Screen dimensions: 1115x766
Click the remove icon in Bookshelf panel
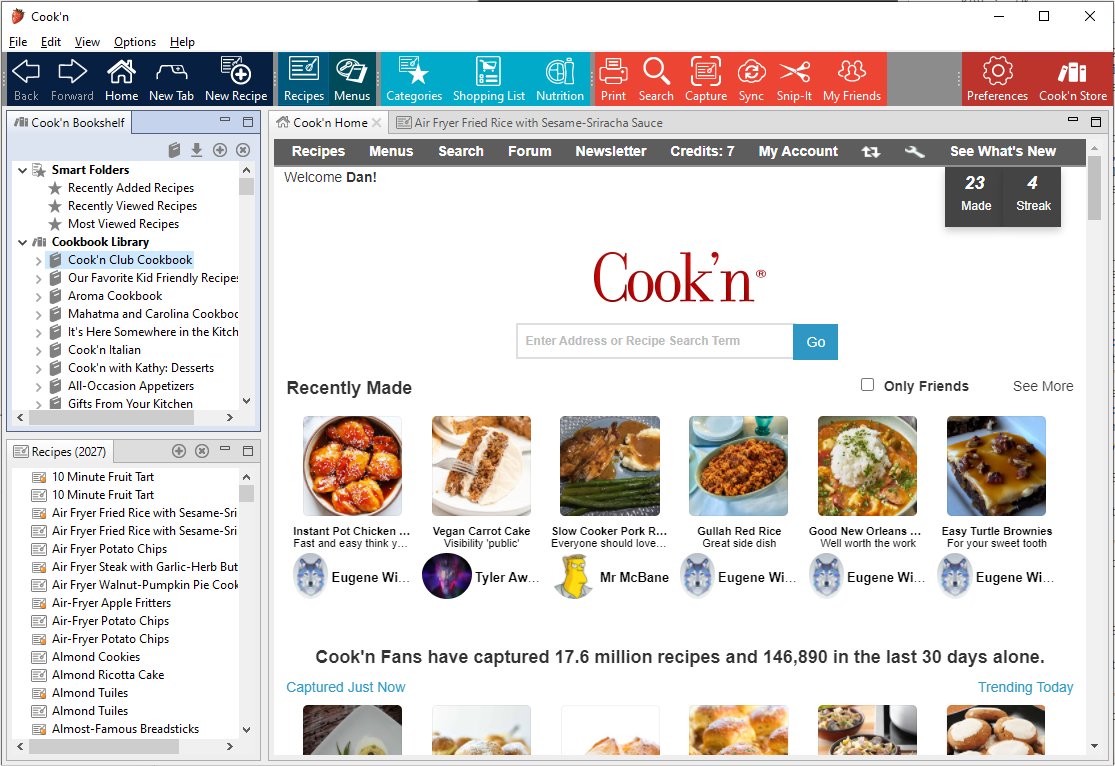243,150
